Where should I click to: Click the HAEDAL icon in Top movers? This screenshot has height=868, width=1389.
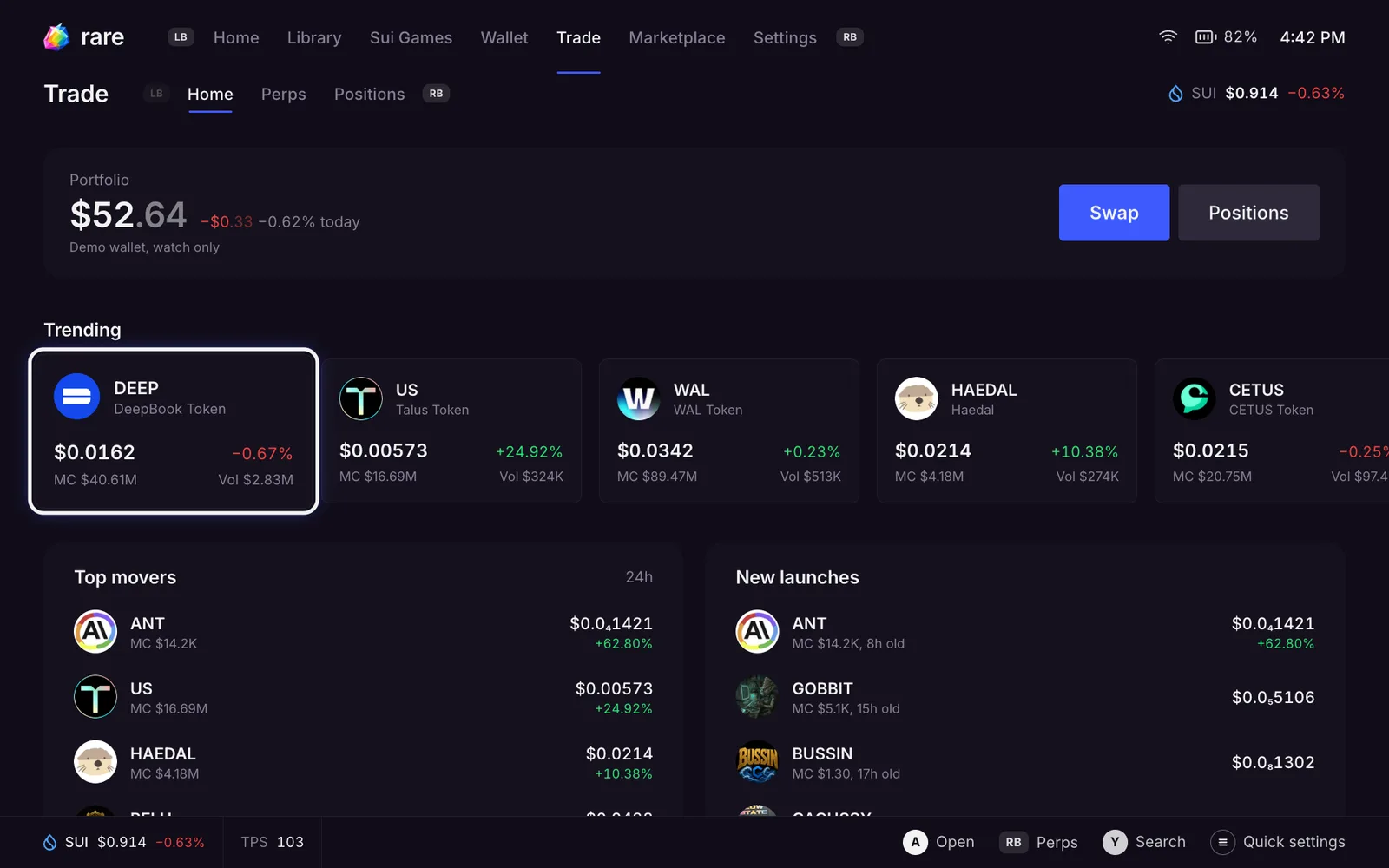[95, 762]
